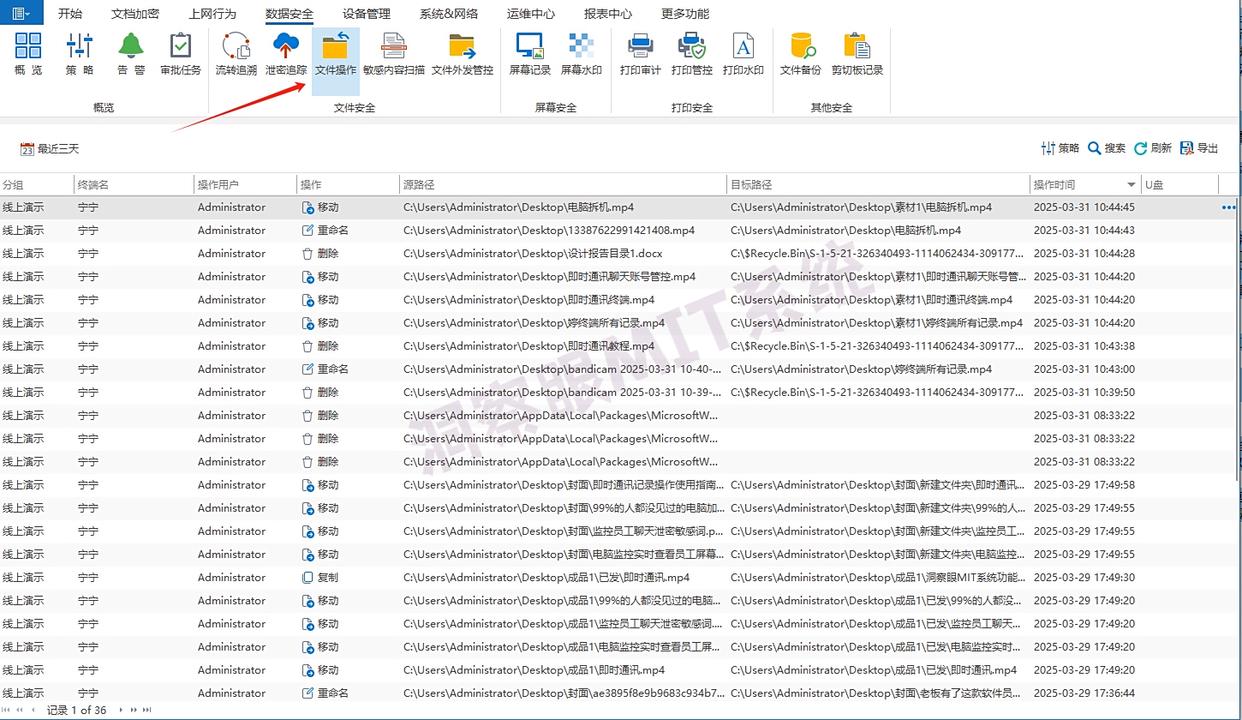Open 泄密追踪 cloud upload tool

(286, 54)
